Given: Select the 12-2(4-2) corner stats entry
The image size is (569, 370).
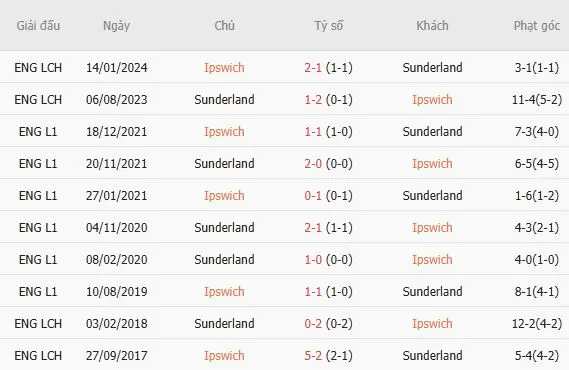Looking at the screenshot, I should (x=537, y=323).
